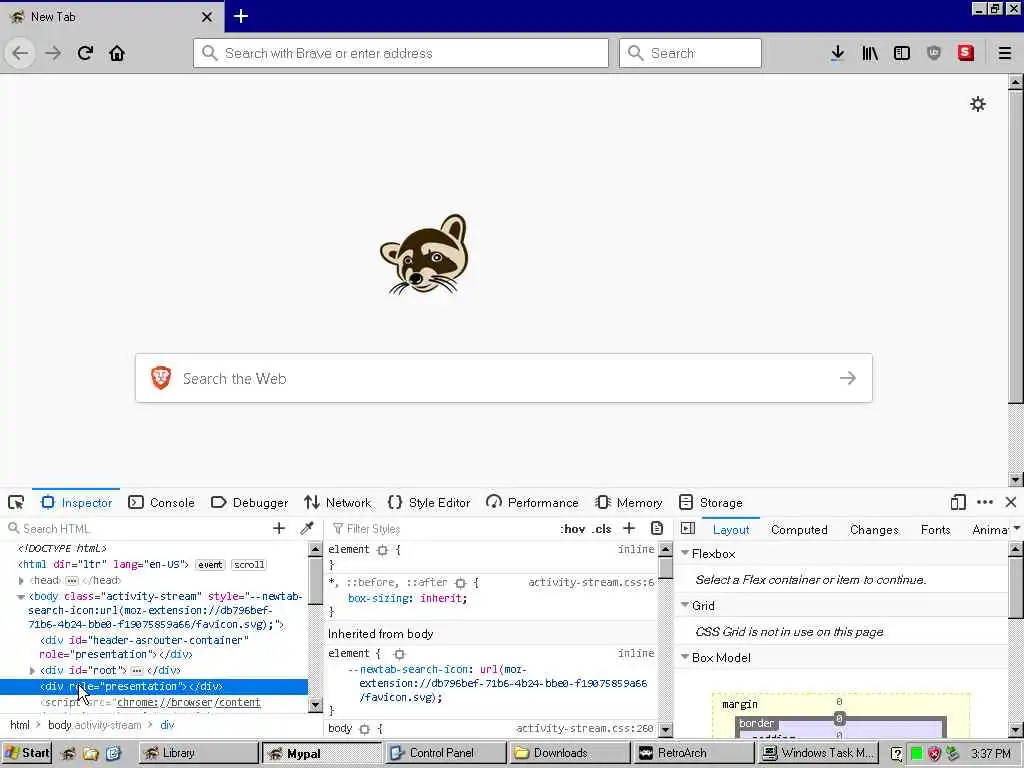The width and height of the screenshot is (1024, 768).
Task: Focus the Search HTML field
Action: click(136, 528)
